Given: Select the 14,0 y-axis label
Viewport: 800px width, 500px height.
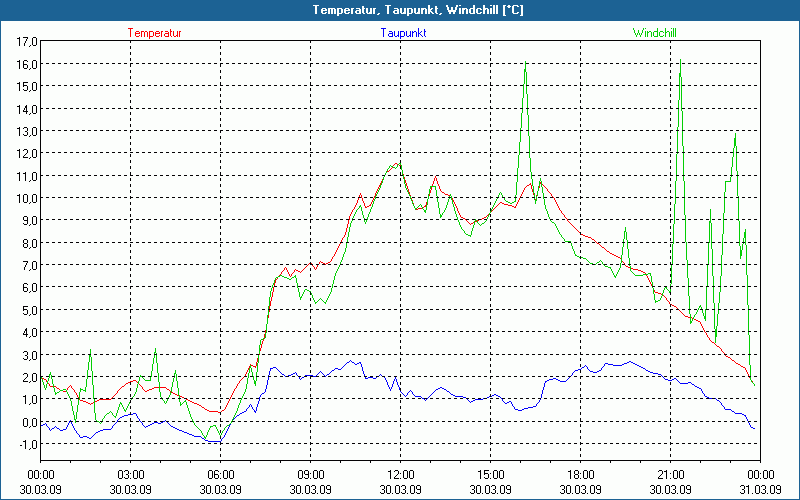Looking at the screenshot, I should pyautogui.click(x=27, y=109).
